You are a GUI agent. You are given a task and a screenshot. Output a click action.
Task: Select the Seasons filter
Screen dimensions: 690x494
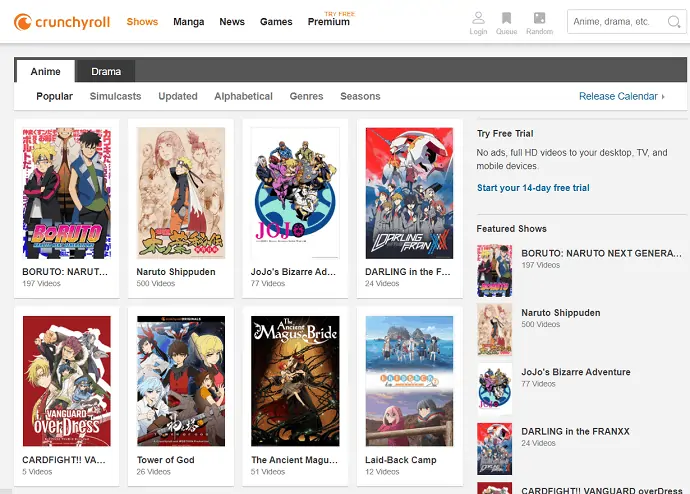(360, 96)
